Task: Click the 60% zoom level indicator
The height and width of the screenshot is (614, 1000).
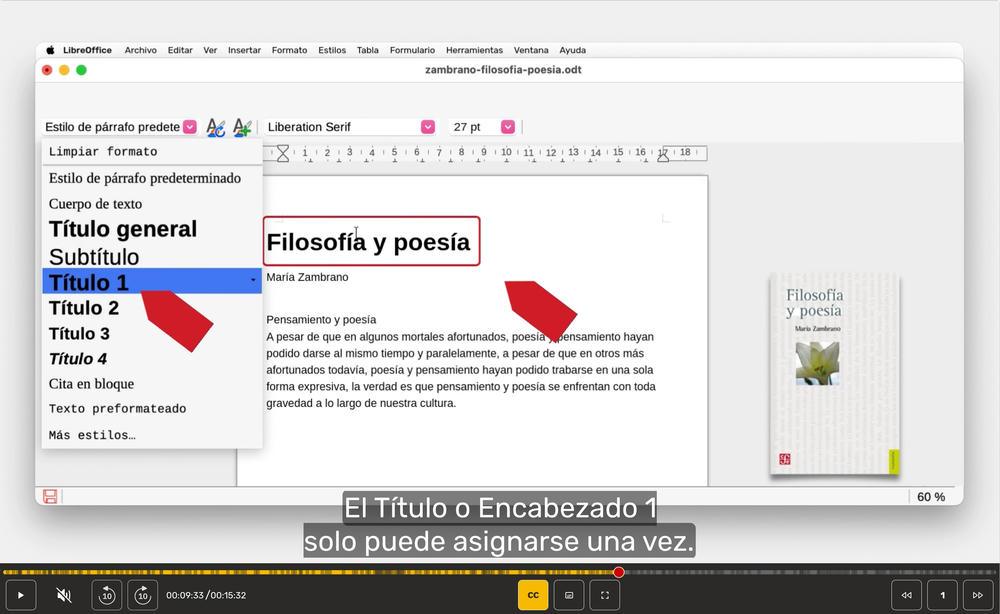Action: click(x=929, y=496)
